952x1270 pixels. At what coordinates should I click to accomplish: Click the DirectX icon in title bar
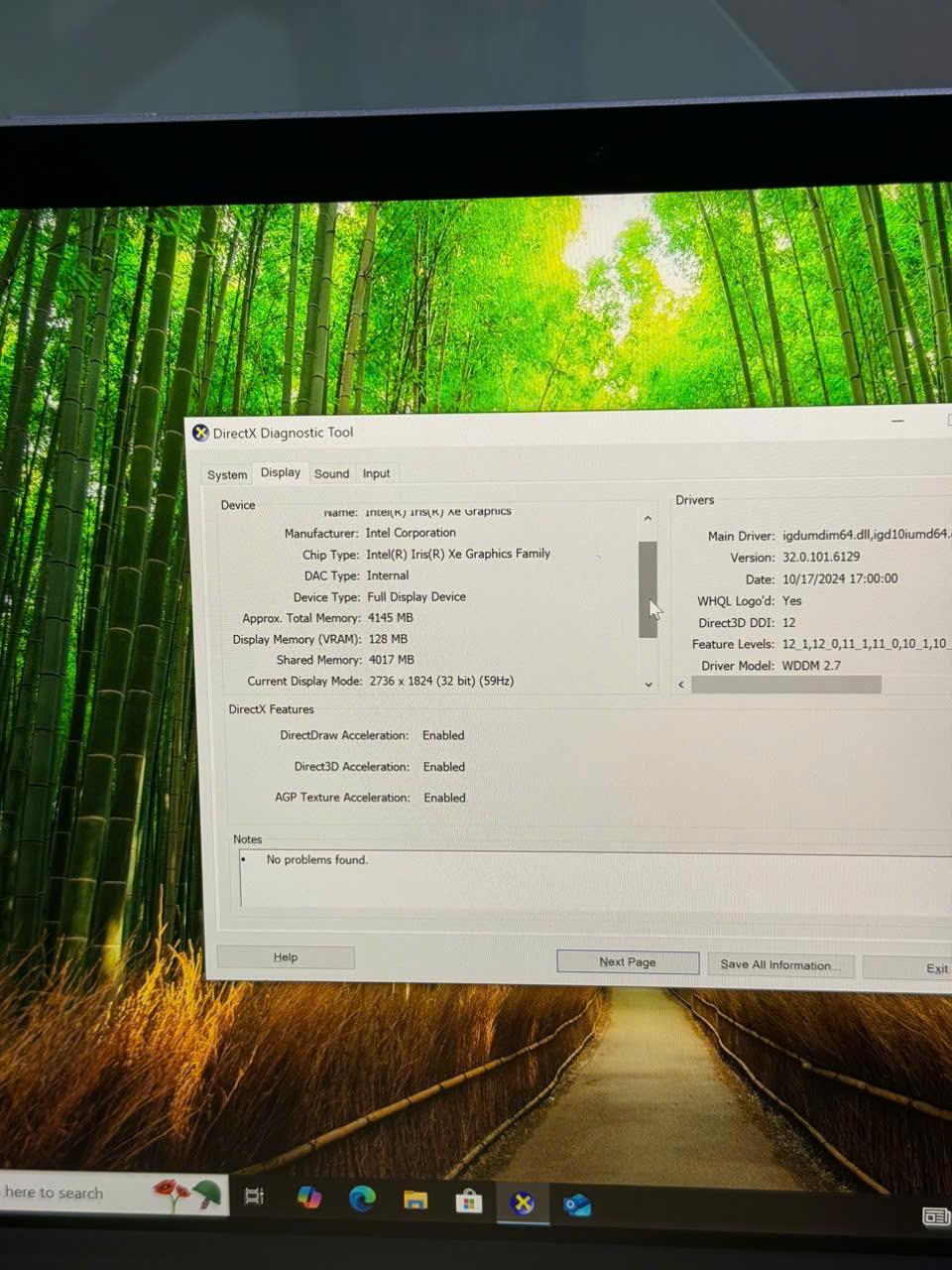pos(200,433)
